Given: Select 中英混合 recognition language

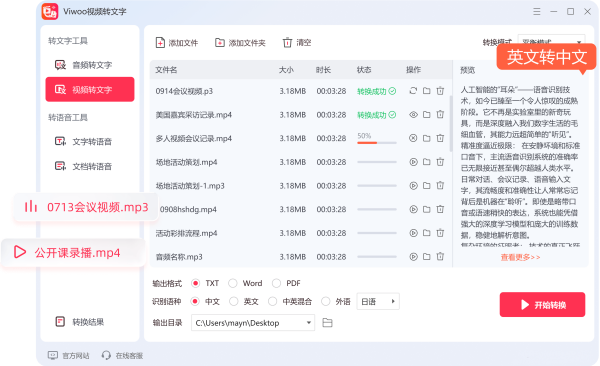Looking at the screenshot, I should pos(272,301).
